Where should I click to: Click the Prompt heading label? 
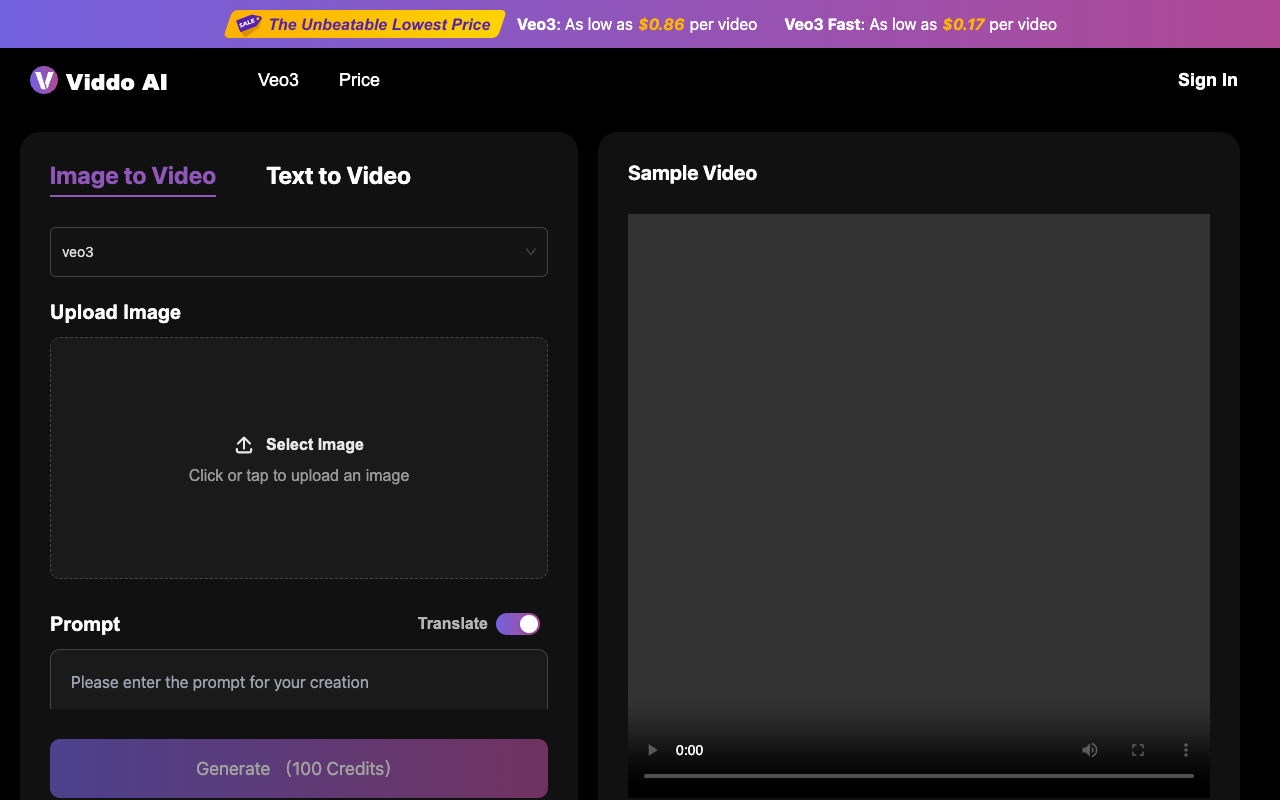click(x=85, y=624)
